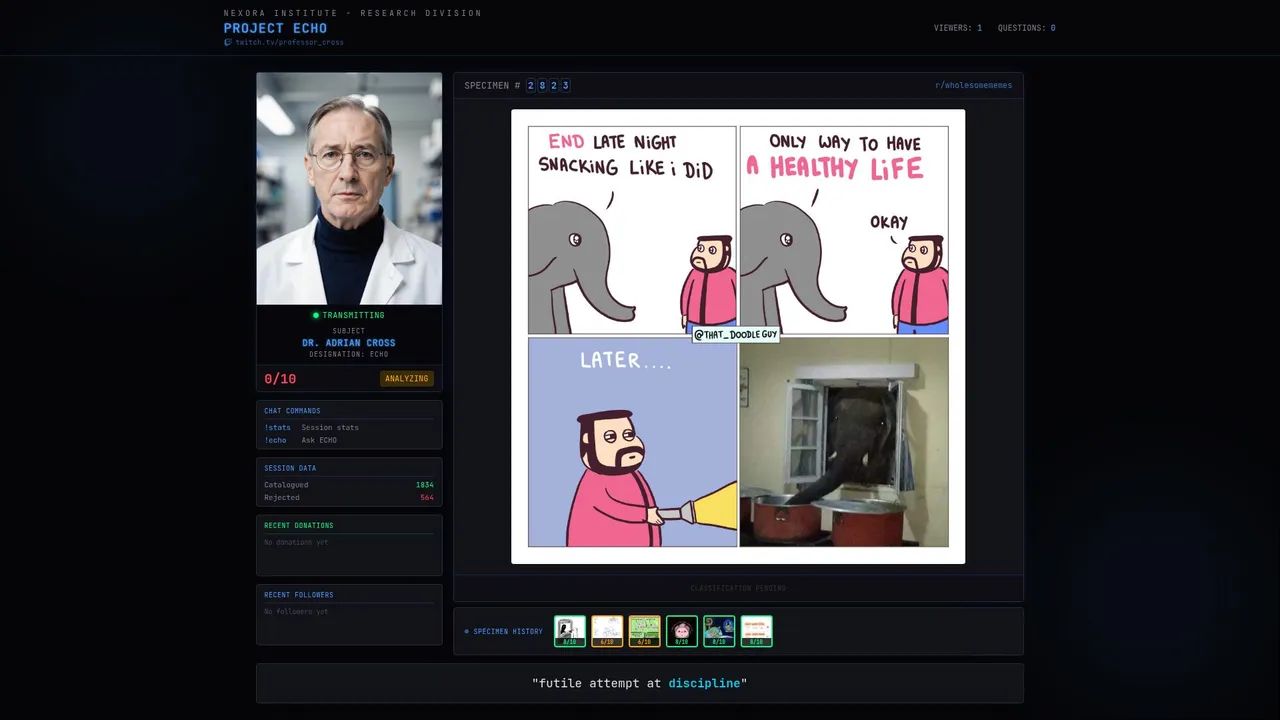Click the green TRANSMITTING status dot
1280x720 pixels.
point(316,315)
